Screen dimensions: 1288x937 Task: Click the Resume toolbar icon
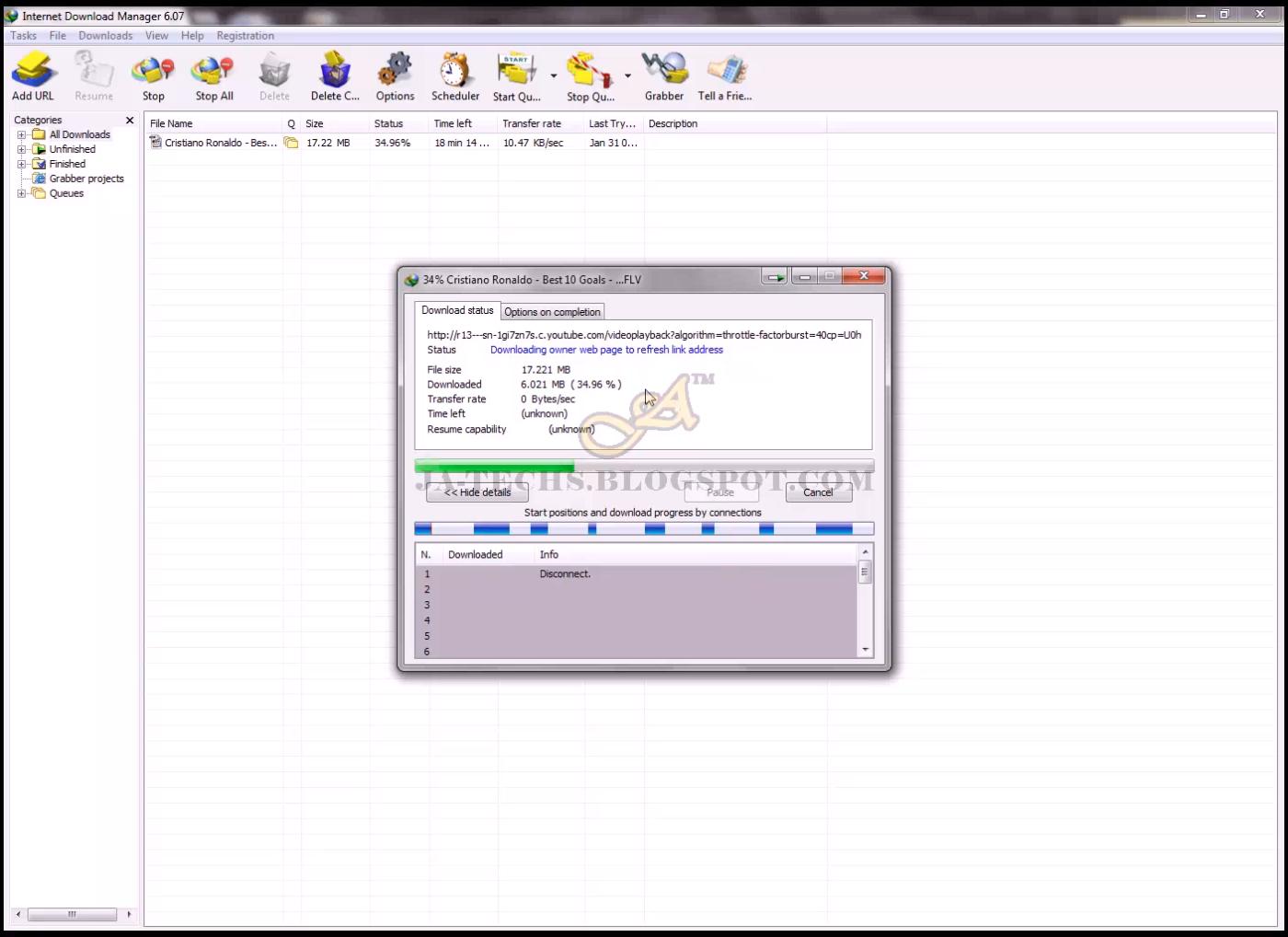click(94, 70)
